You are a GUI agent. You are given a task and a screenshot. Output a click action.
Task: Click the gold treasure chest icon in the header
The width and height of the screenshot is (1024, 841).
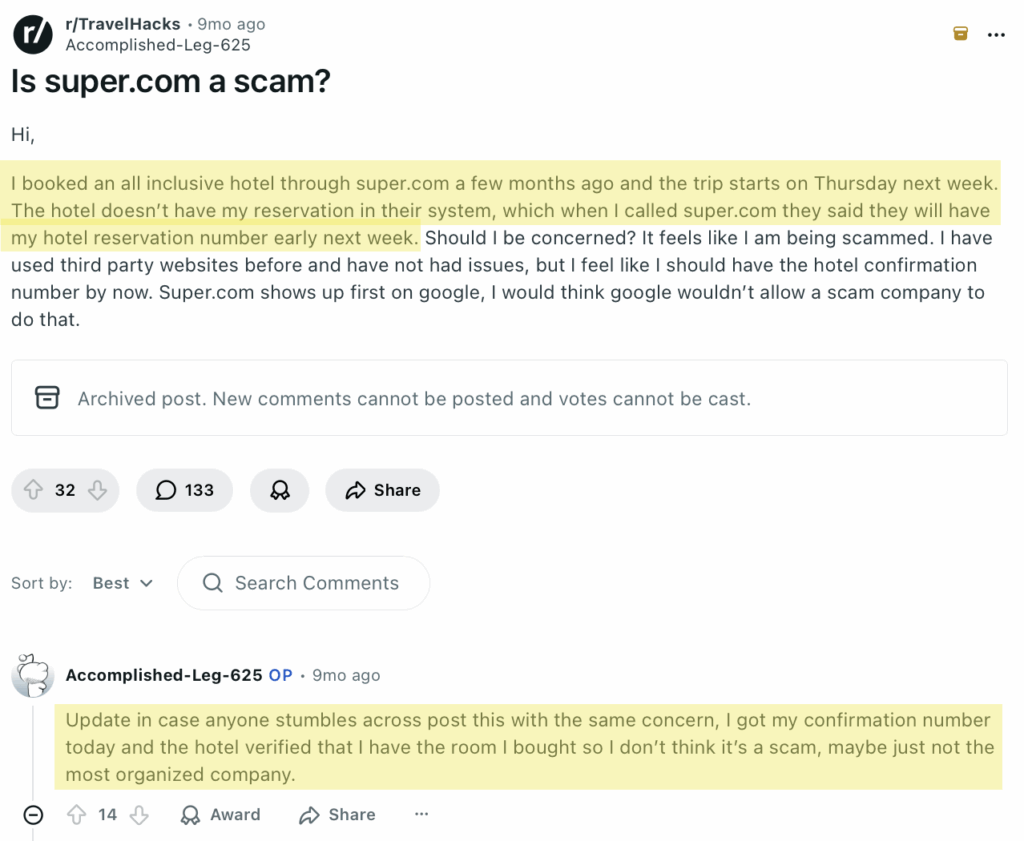point(959,33)
